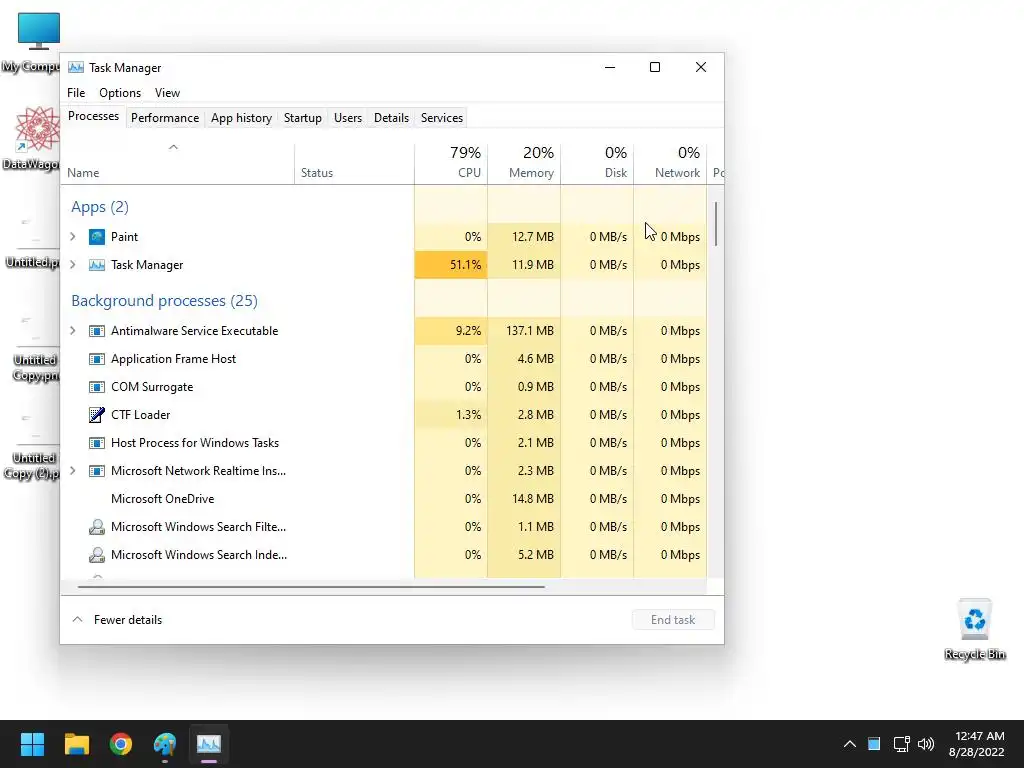Select the DataWagon desktop shortcut

pos(31,138)
